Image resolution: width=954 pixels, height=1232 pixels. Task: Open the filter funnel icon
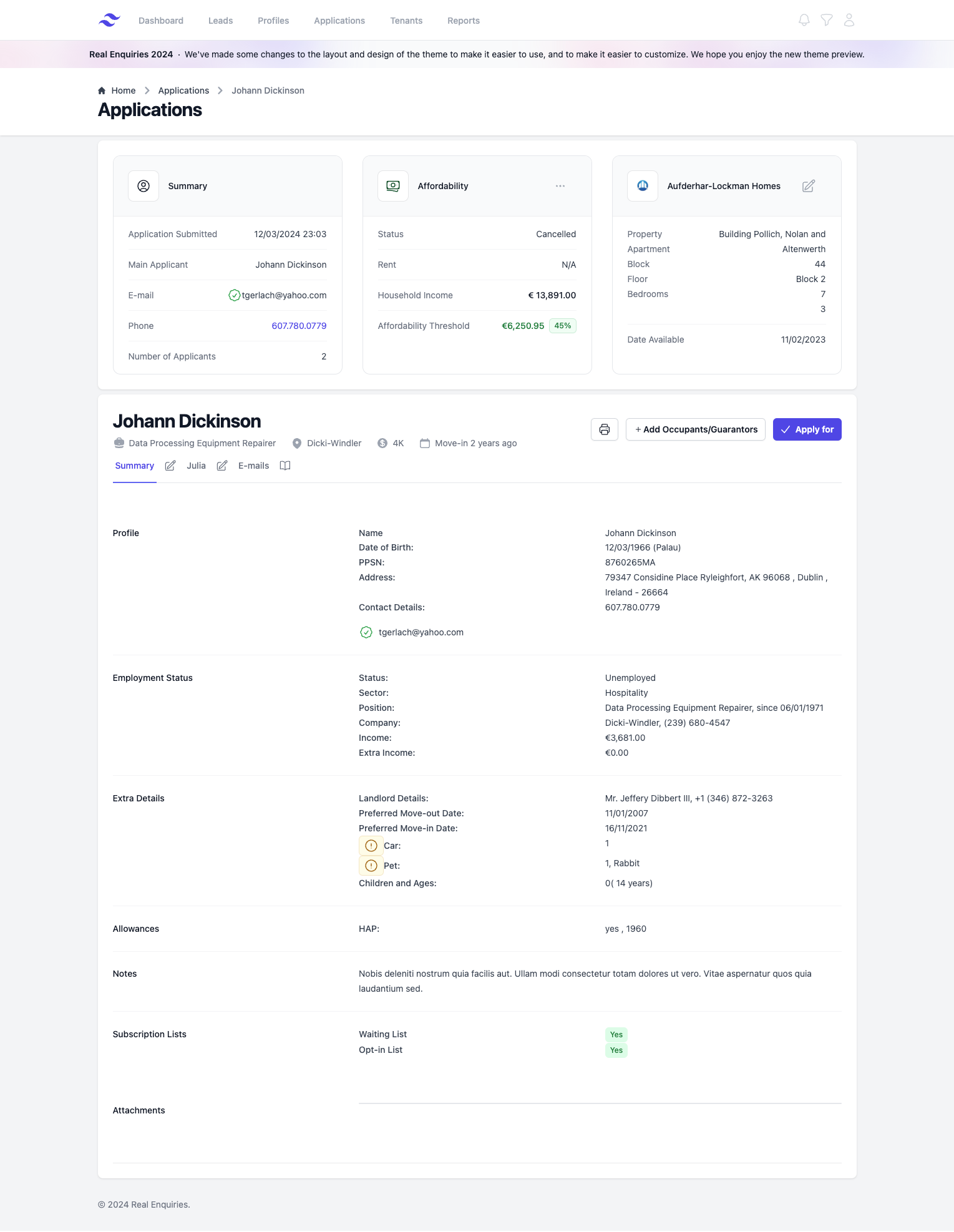coord(827,20)
